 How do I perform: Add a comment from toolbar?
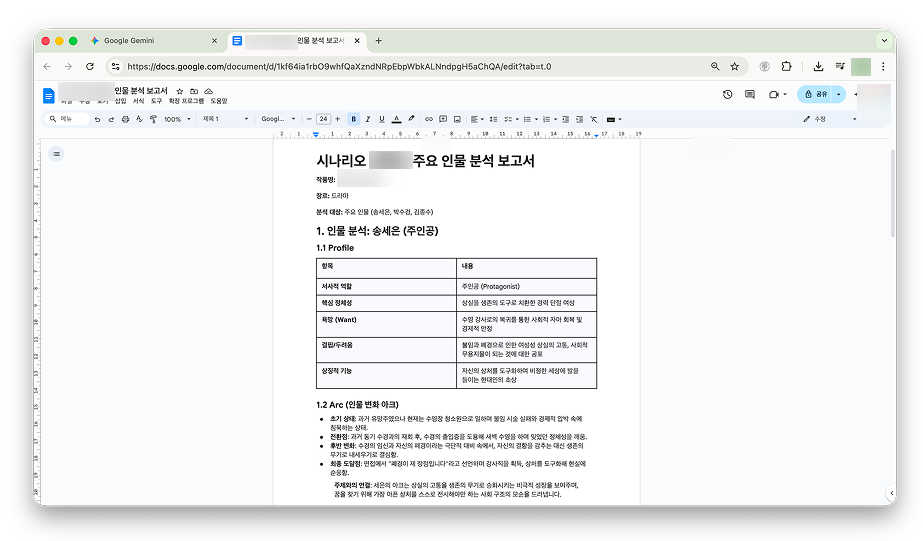pos(443,119)
